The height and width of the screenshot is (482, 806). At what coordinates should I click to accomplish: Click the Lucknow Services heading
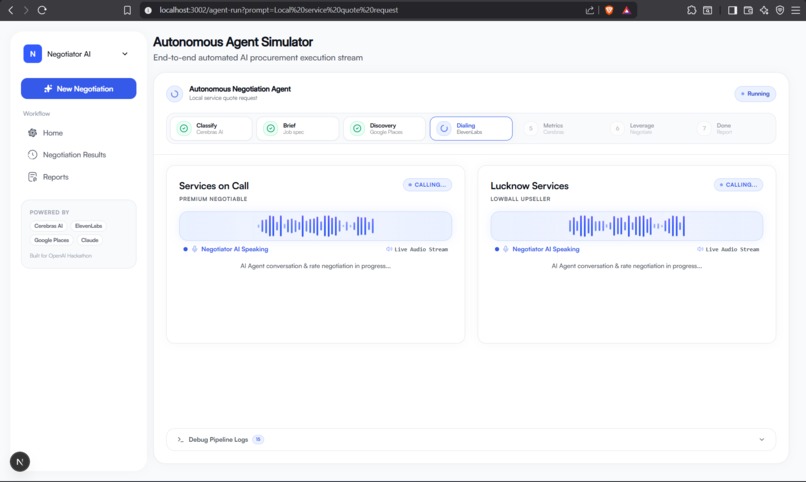pyautogui.click(x=529, y=186)
